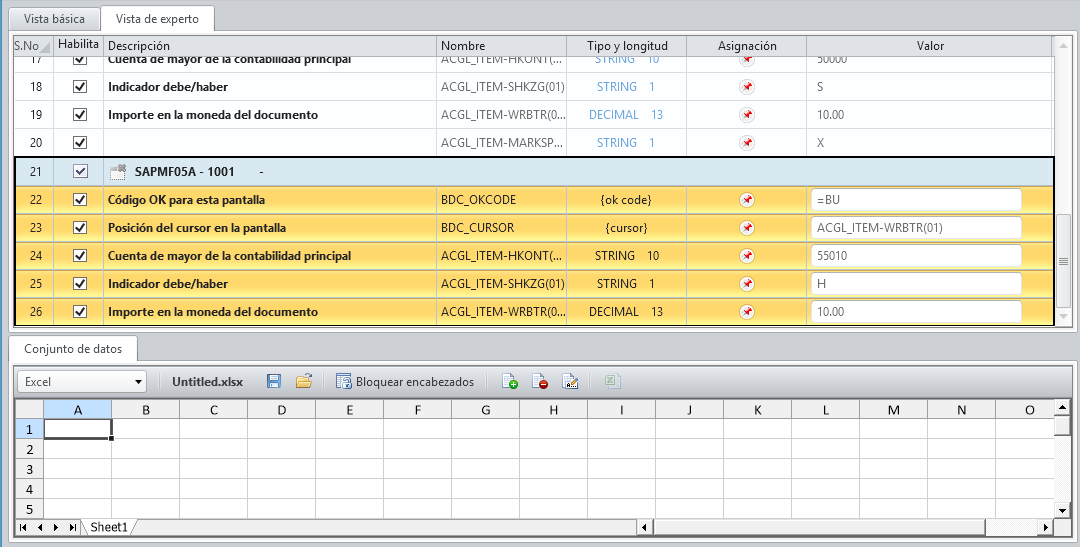Go to previous sheet with navigation arrow

point(39,528)
